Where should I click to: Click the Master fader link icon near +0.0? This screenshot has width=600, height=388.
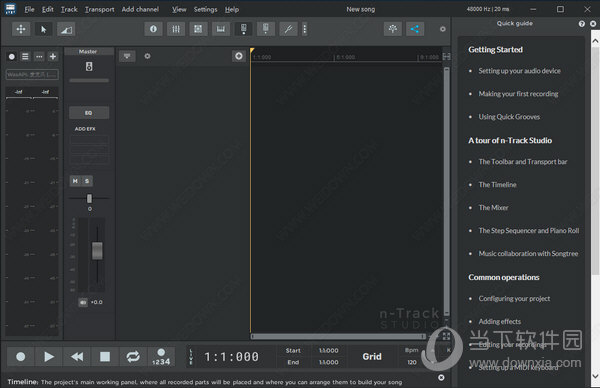tap(83, 302)
